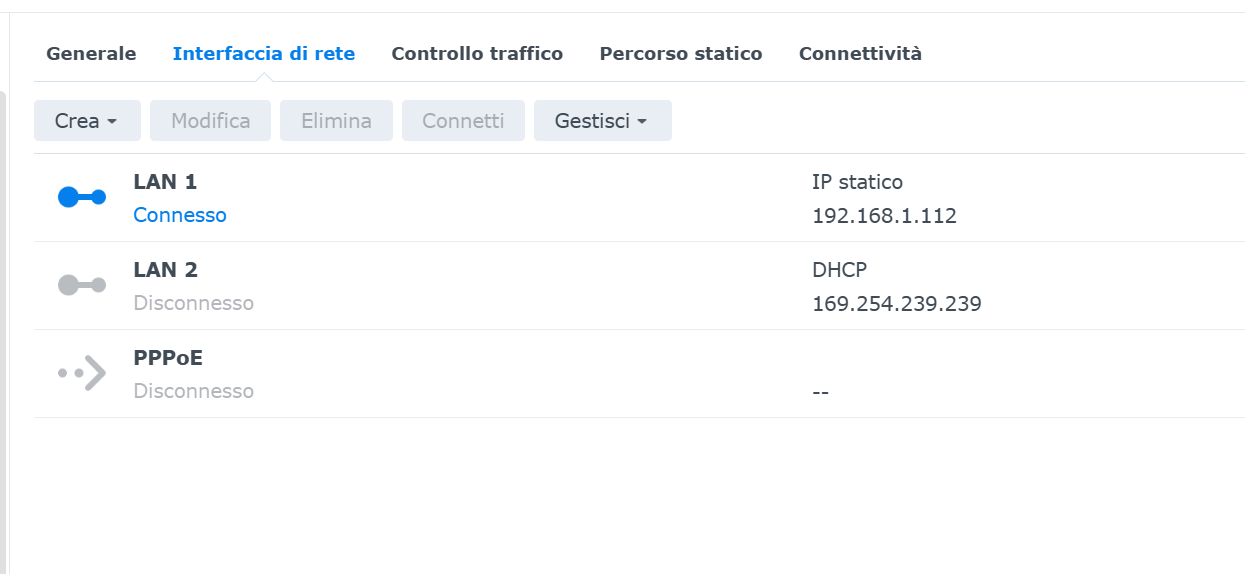The image size is (1245, 574).
Task: Select the Interfaccia di rete tab
Action: click(x=264, y=54)
